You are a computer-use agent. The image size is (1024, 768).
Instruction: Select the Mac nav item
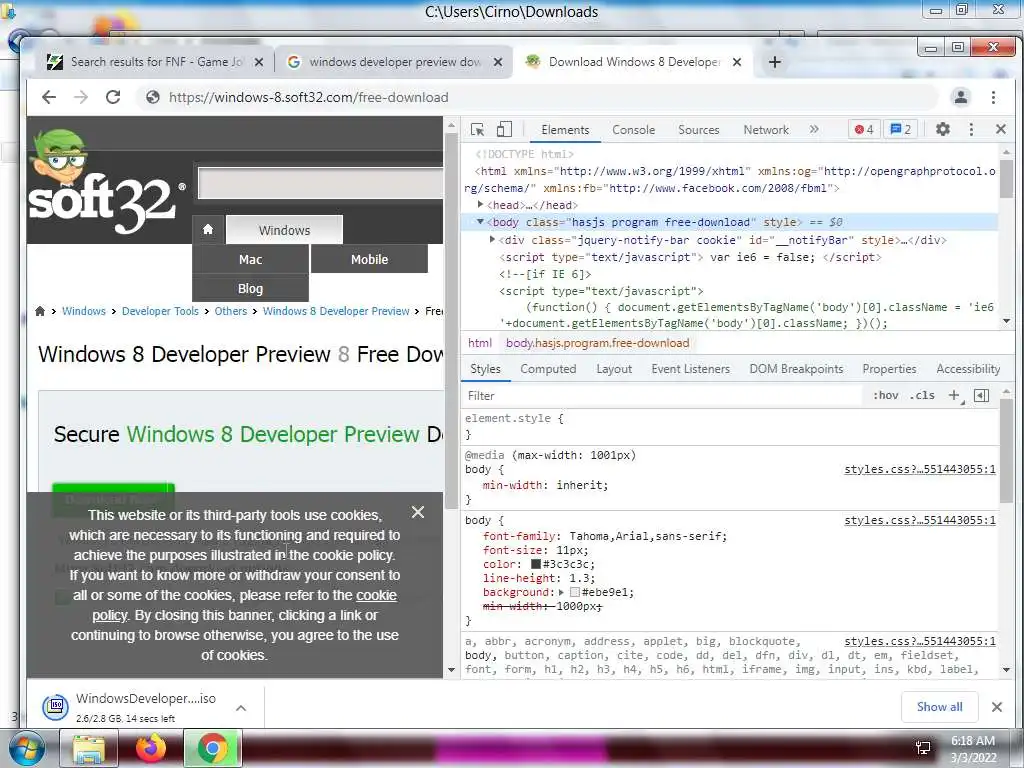[x=250, y=259]
